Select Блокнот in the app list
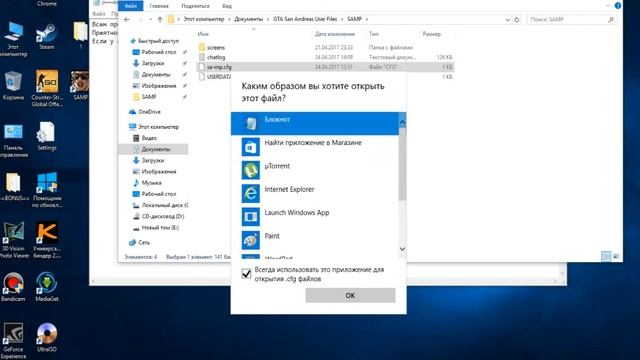This screenshot has height=360, width=640. 315,123
